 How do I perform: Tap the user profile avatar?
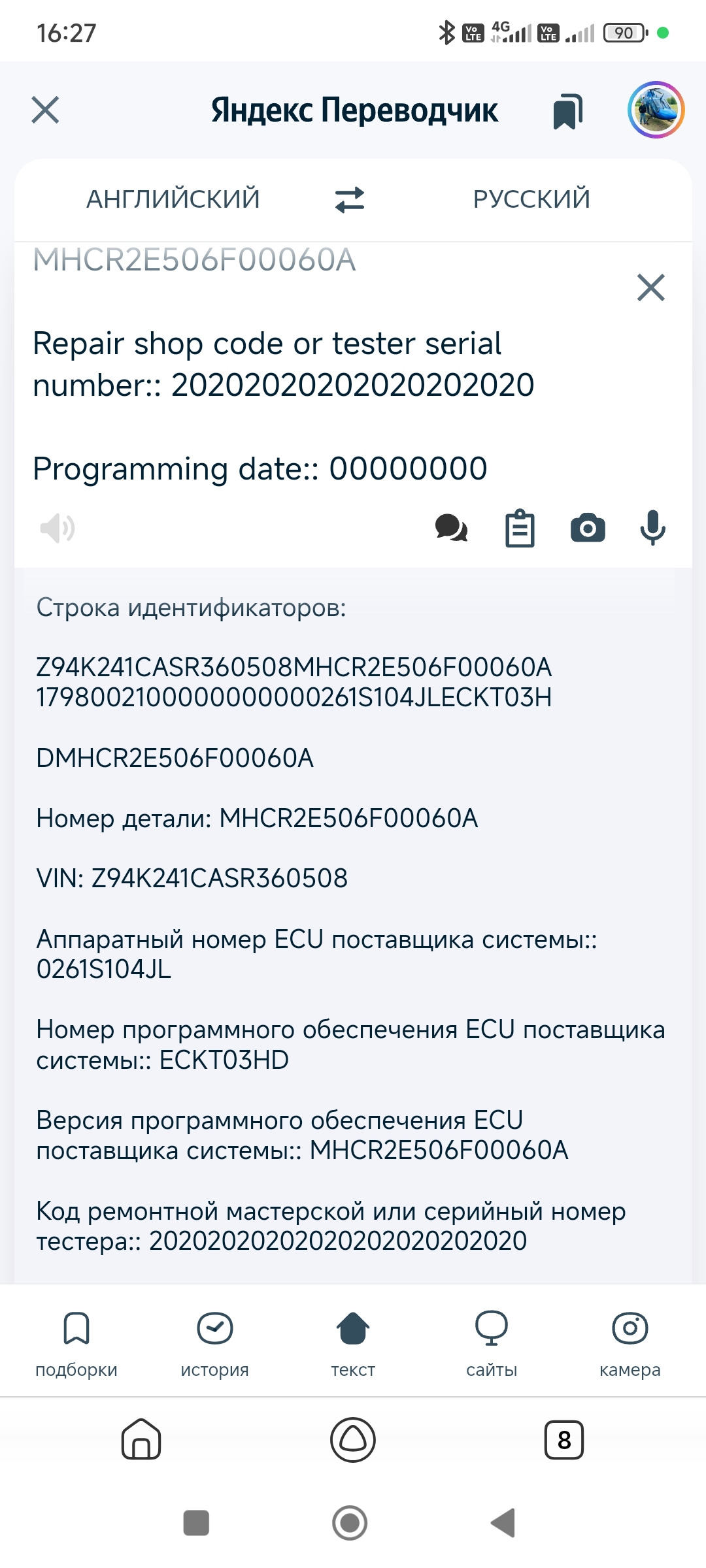pyautogui.click(x=656, y=110)
